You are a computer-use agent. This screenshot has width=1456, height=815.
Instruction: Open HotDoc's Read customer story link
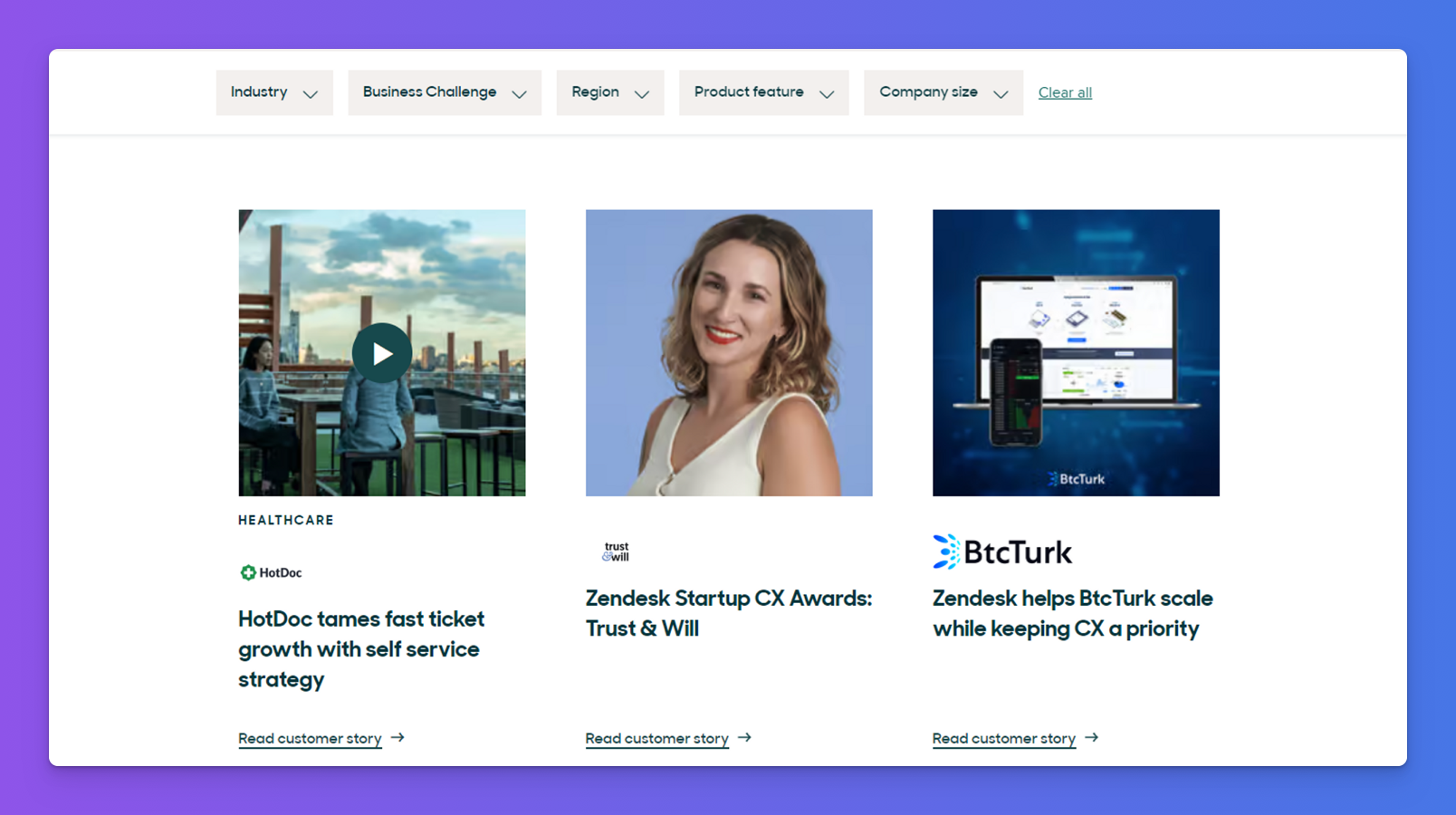click(x=310, y=739)
